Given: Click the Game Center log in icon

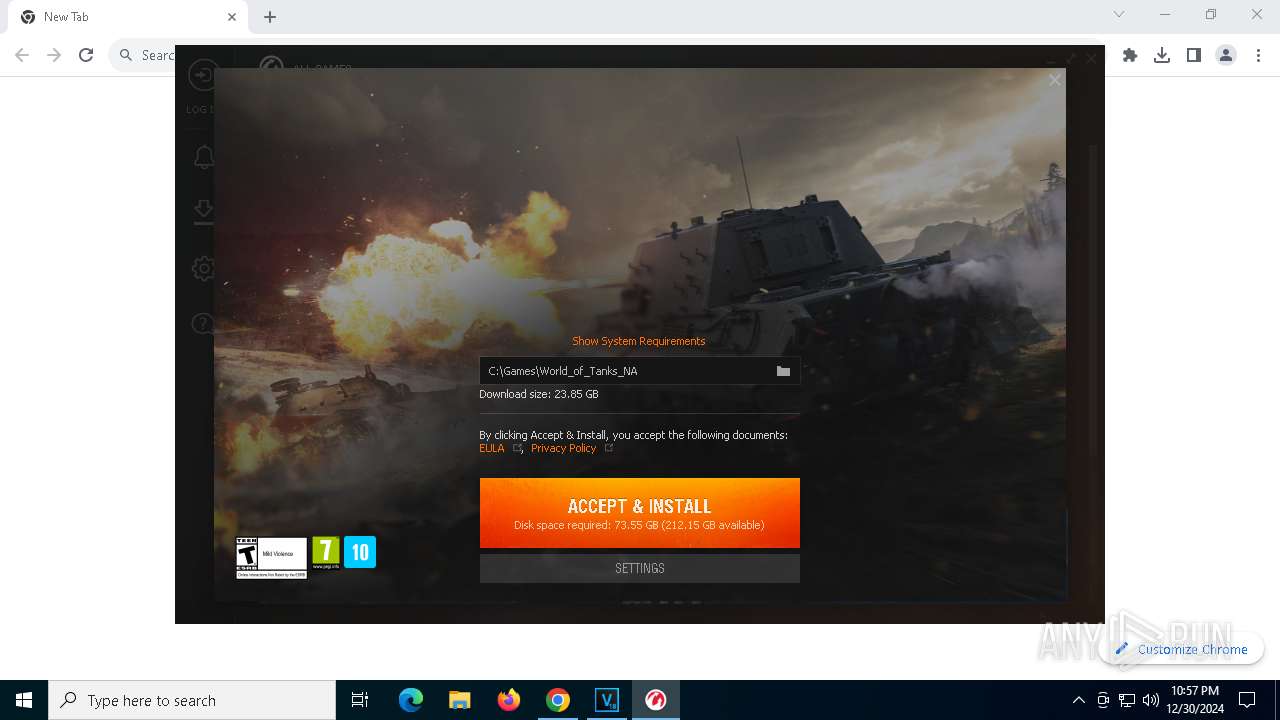Looking at the screenshot, I should [x=203, y=75].
